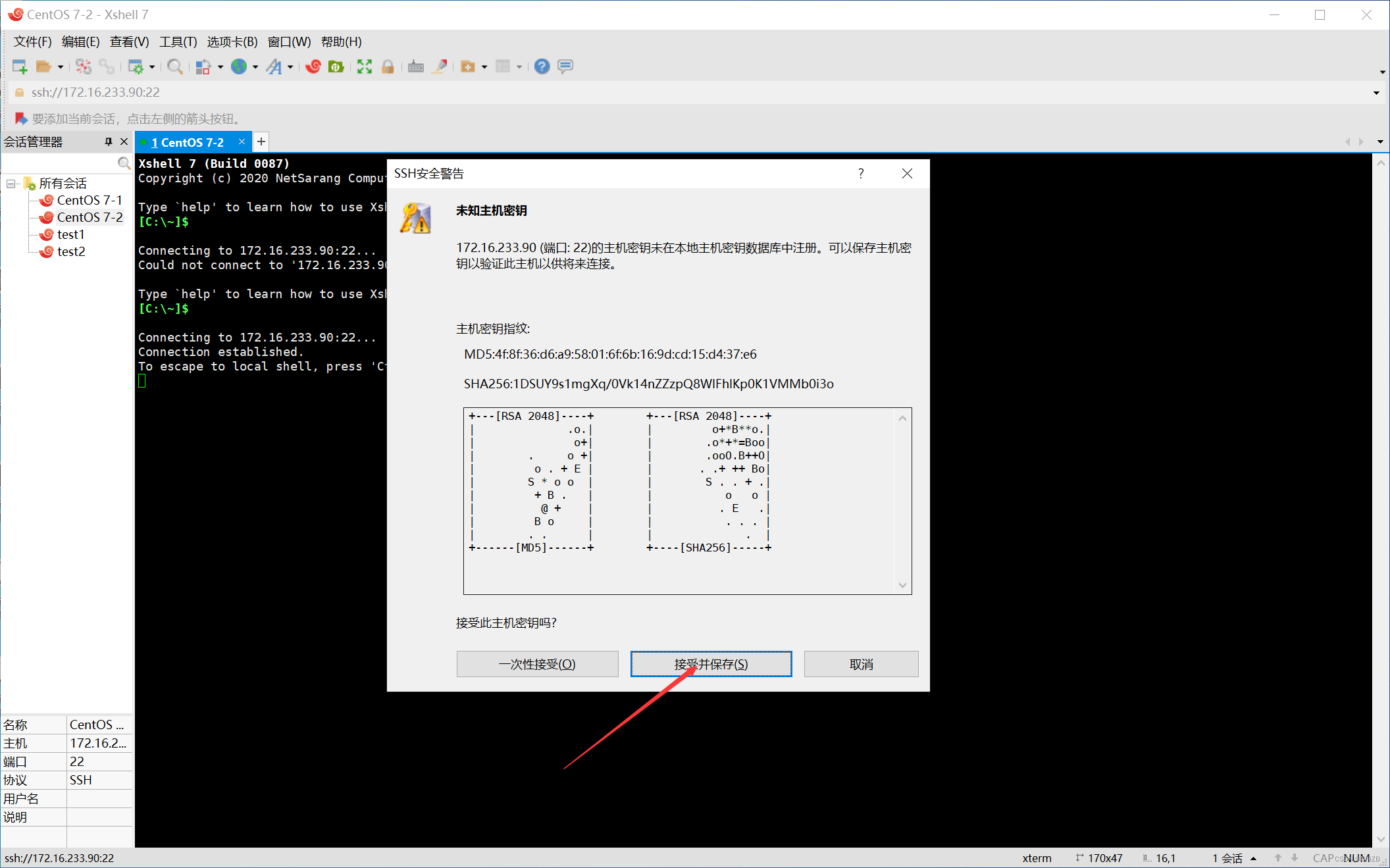
Task: Open the Xftp file transfer icon
Action: pyautogui.click(x=336, y=66)
